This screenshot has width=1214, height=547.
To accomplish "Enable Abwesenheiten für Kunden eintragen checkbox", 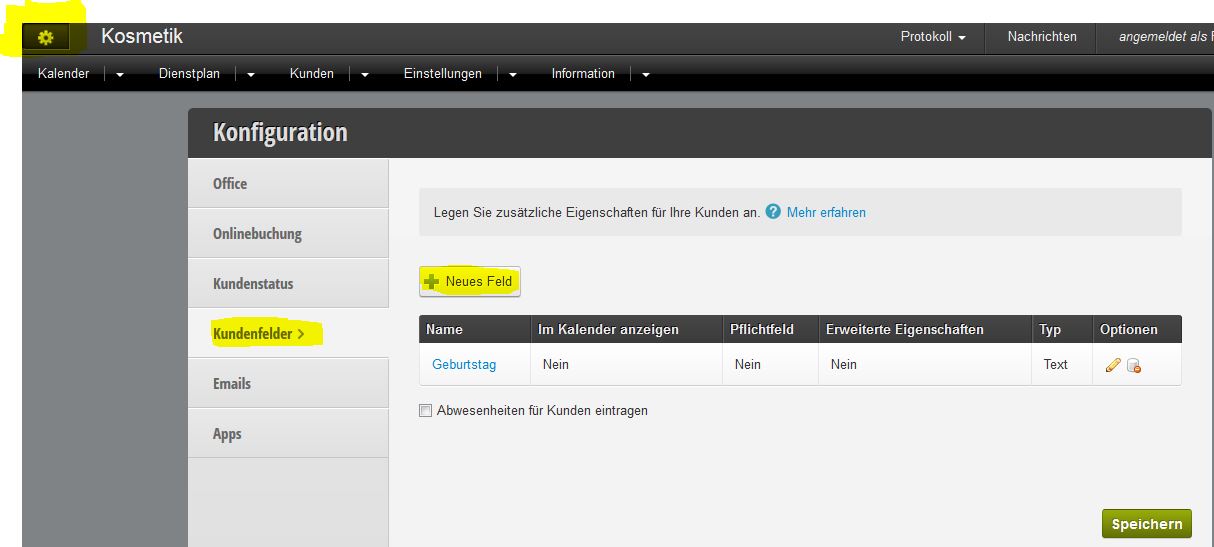I will click(426, 410).
